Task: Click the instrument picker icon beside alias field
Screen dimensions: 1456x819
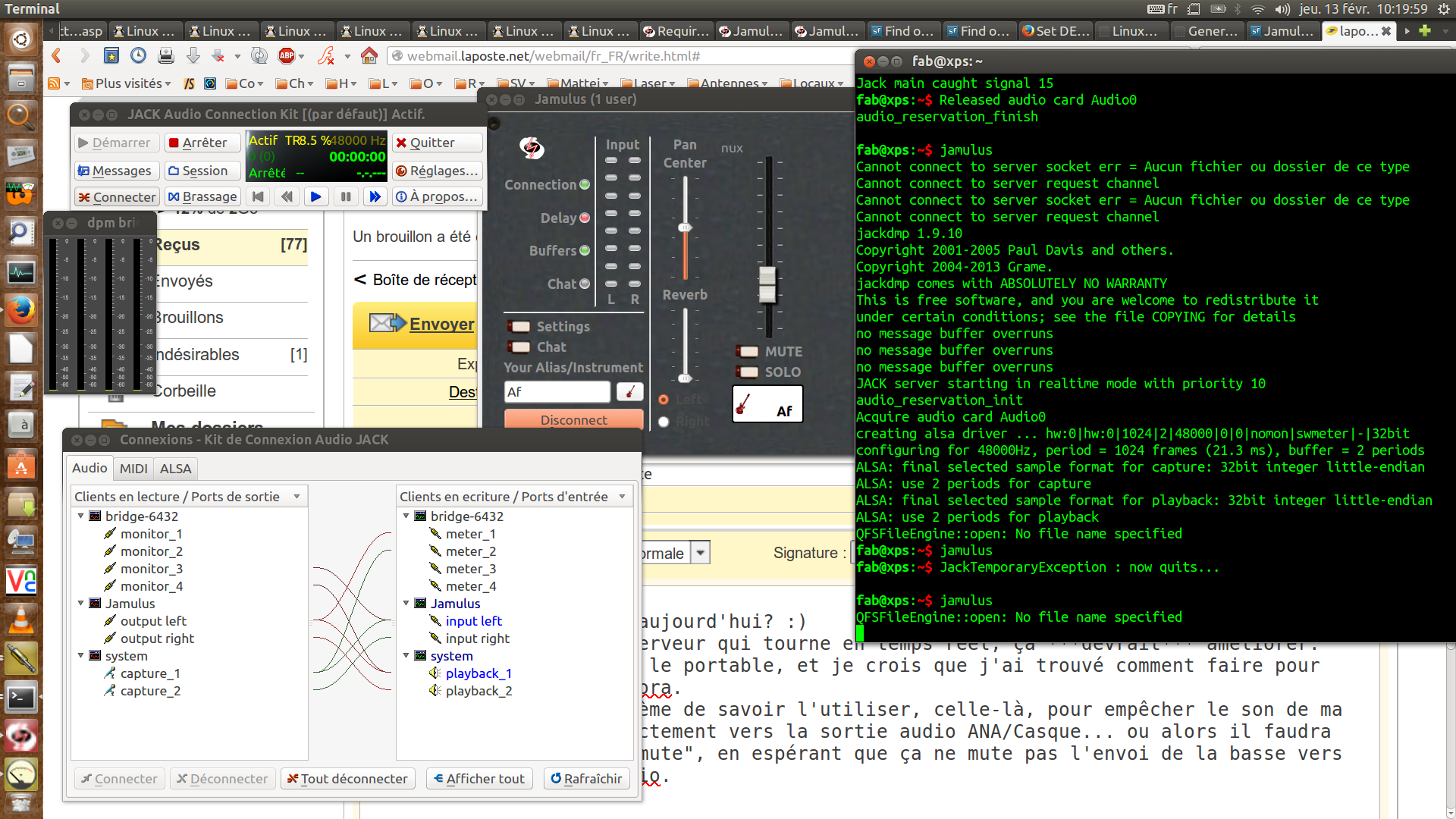Action: (629, 391)
